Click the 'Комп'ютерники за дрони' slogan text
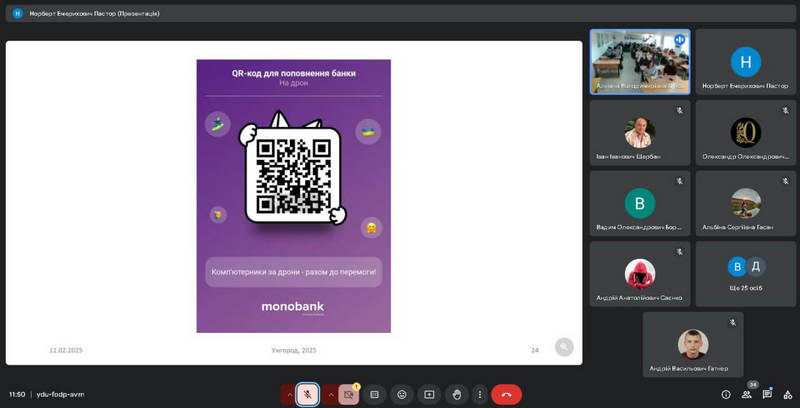800x408 pixels. point(293,272)
